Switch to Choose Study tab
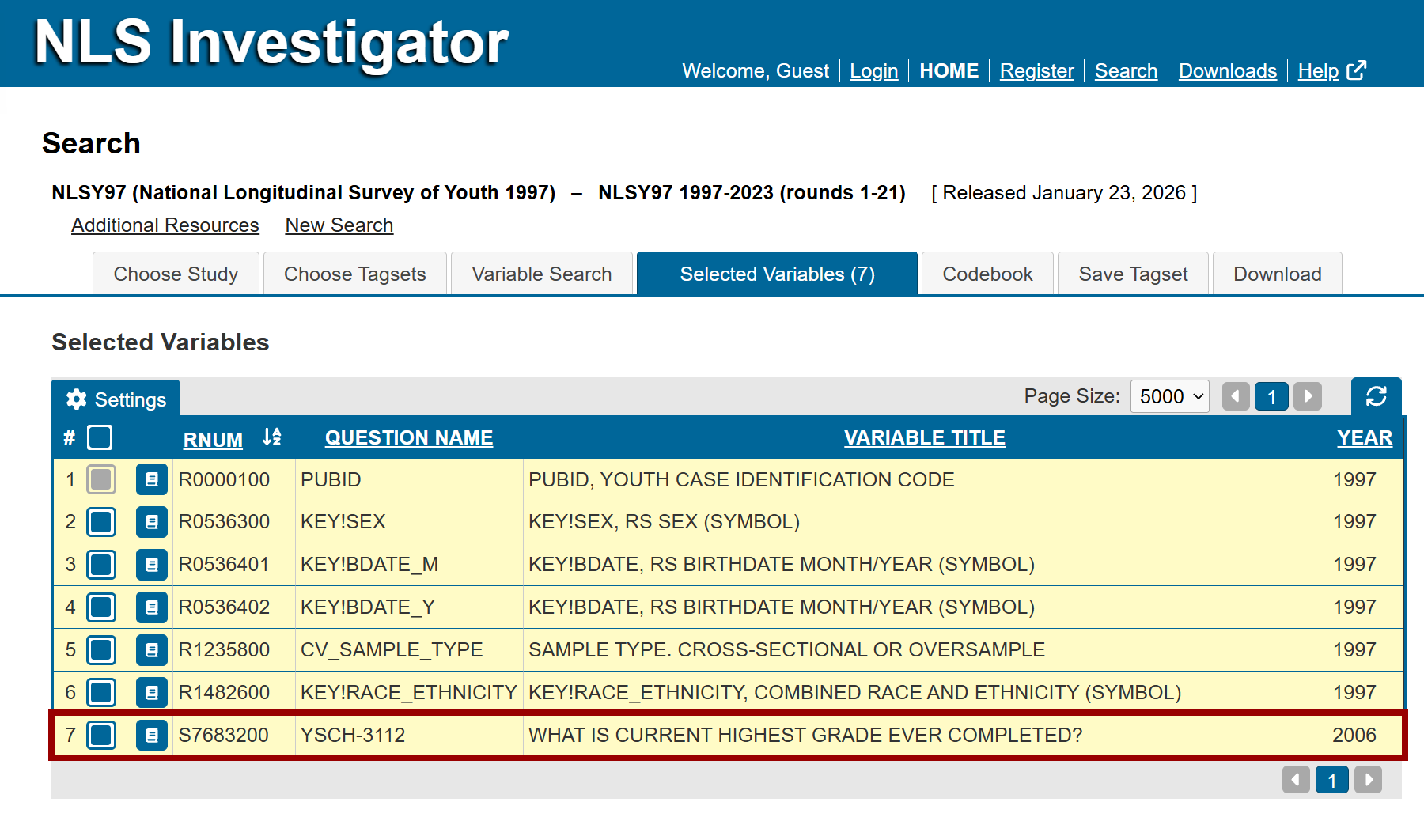The height and width of the screenshot is (840, 1424). pyautogui.click(x=176, y=274)
